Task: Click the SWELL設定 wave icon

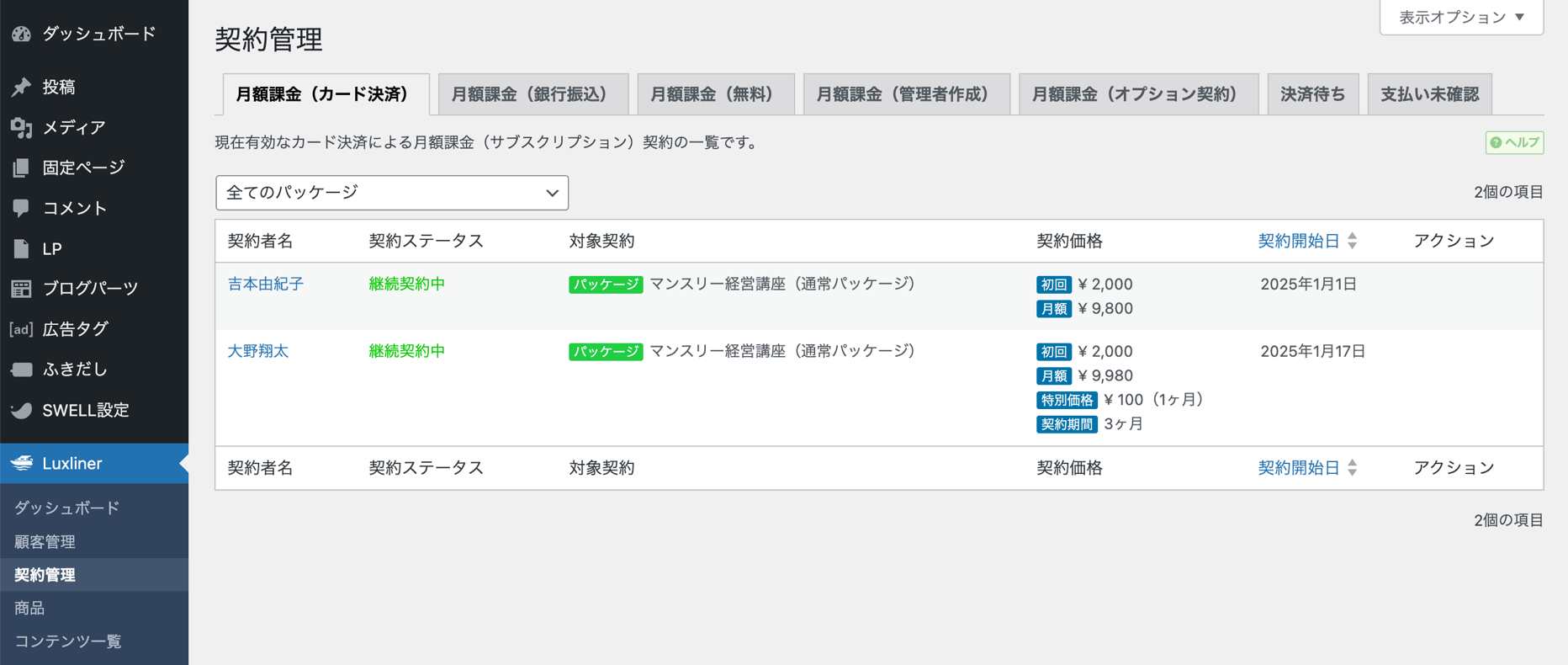Action: coord(21,410)
